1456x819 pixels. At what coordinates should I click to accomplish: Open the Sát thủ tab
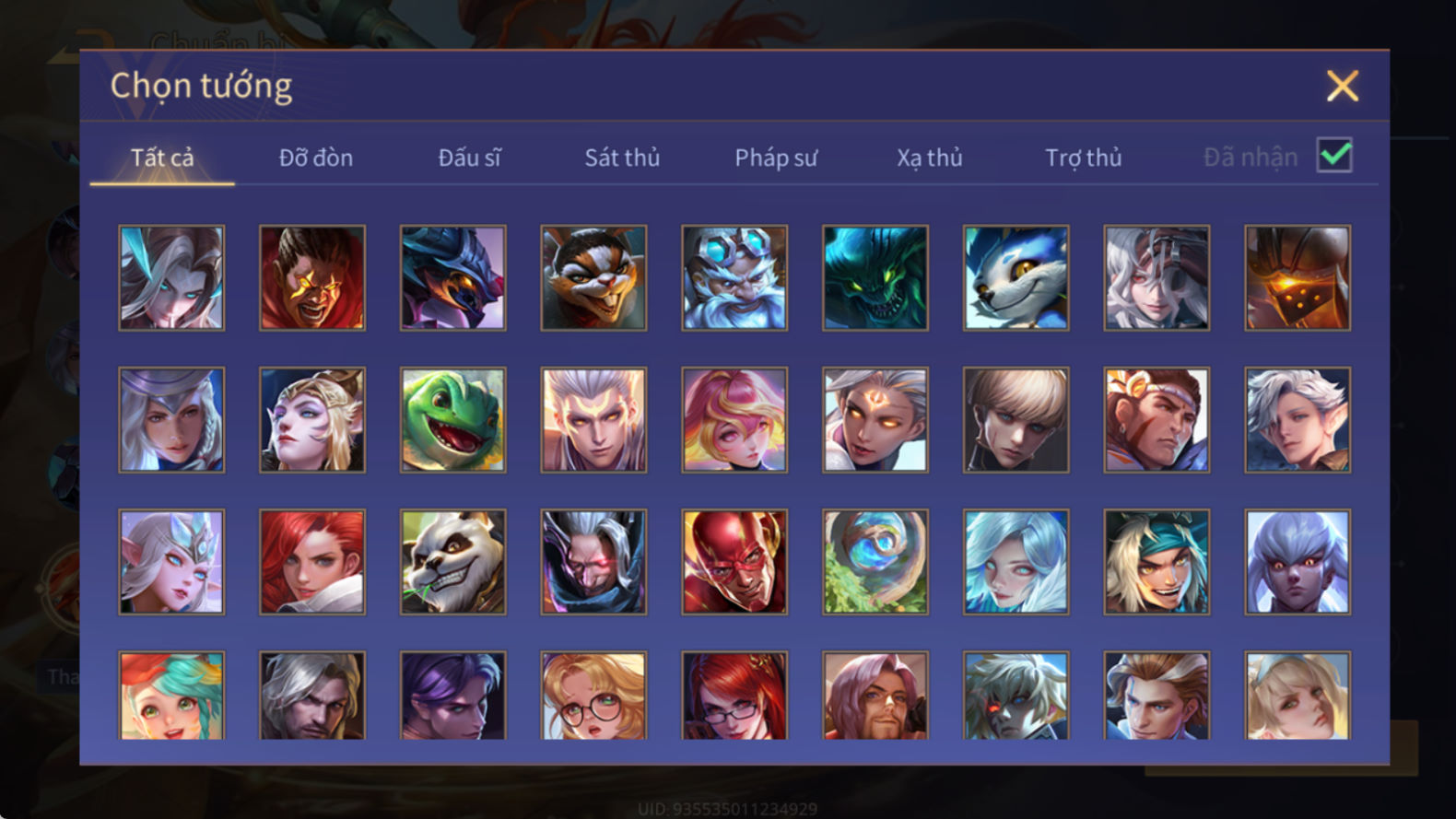tap(622, 158)
